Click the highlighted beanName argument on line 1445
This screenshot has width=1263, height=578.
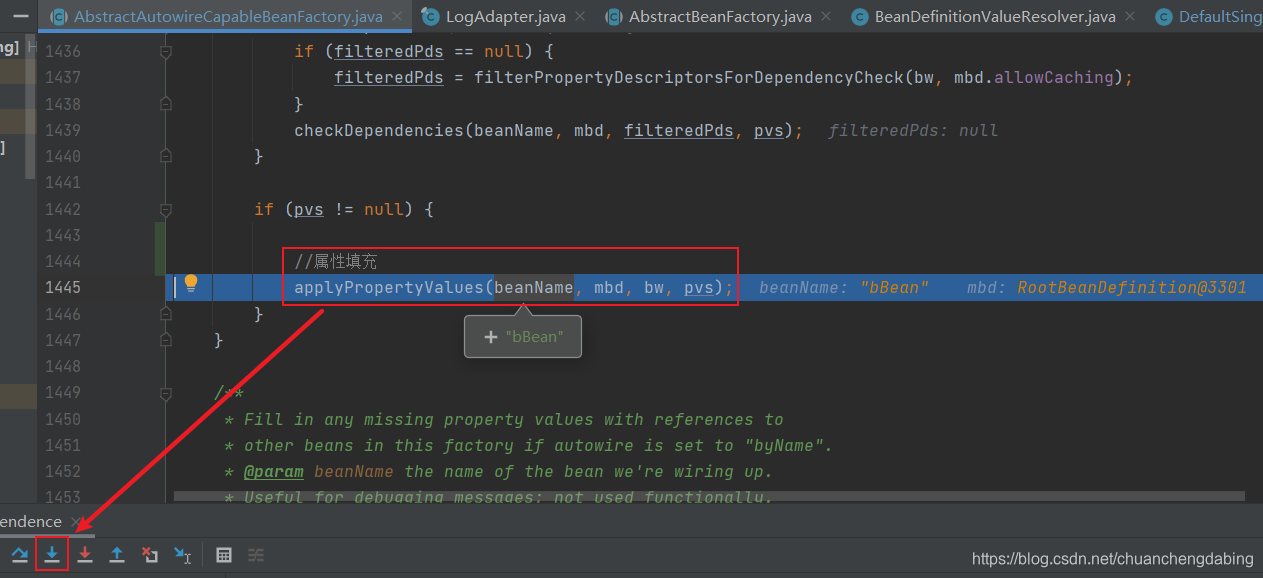(x=534, y=287)
